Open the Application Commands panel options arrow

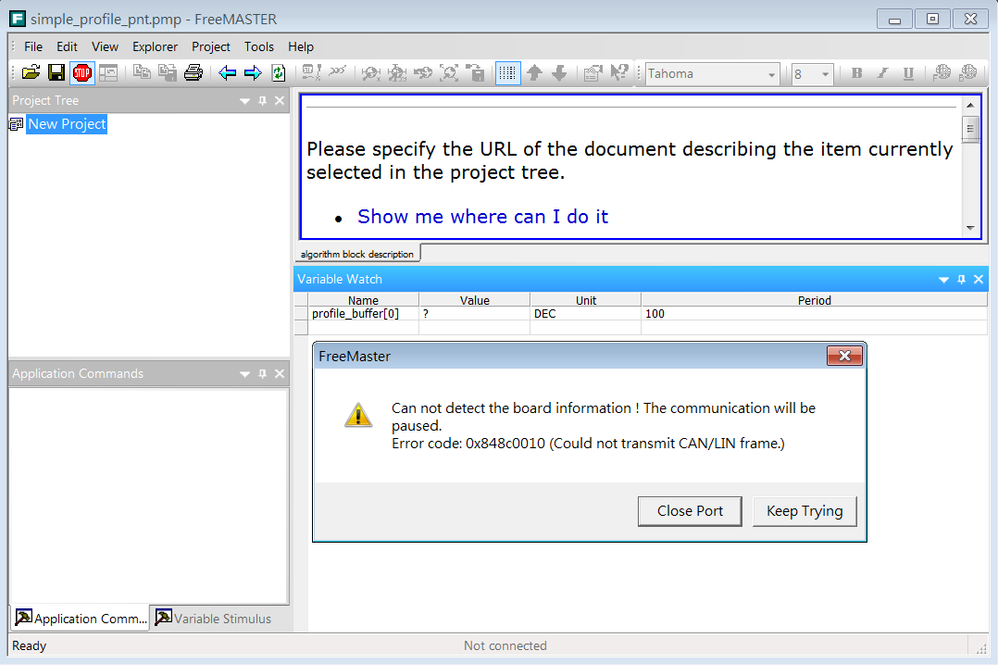pyautogui.click(x=244, y=374)
